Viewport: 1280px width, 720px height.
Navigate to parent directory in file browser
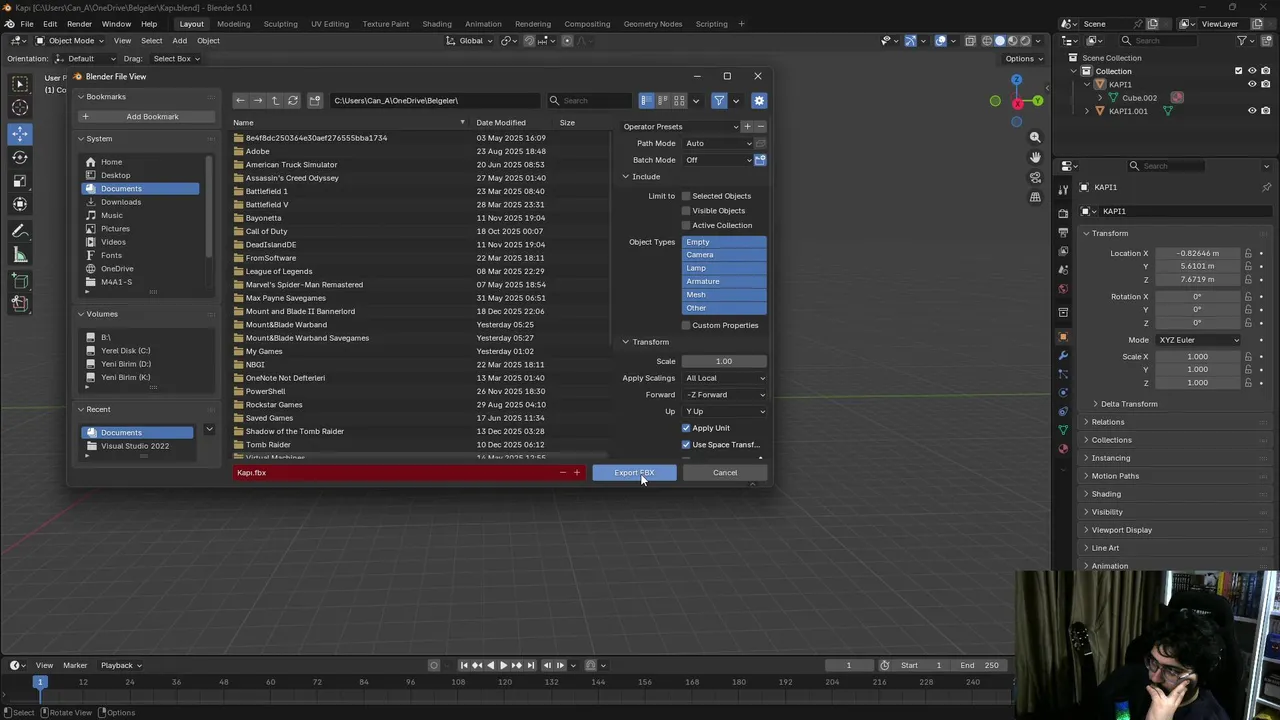(x=275, y=100)
